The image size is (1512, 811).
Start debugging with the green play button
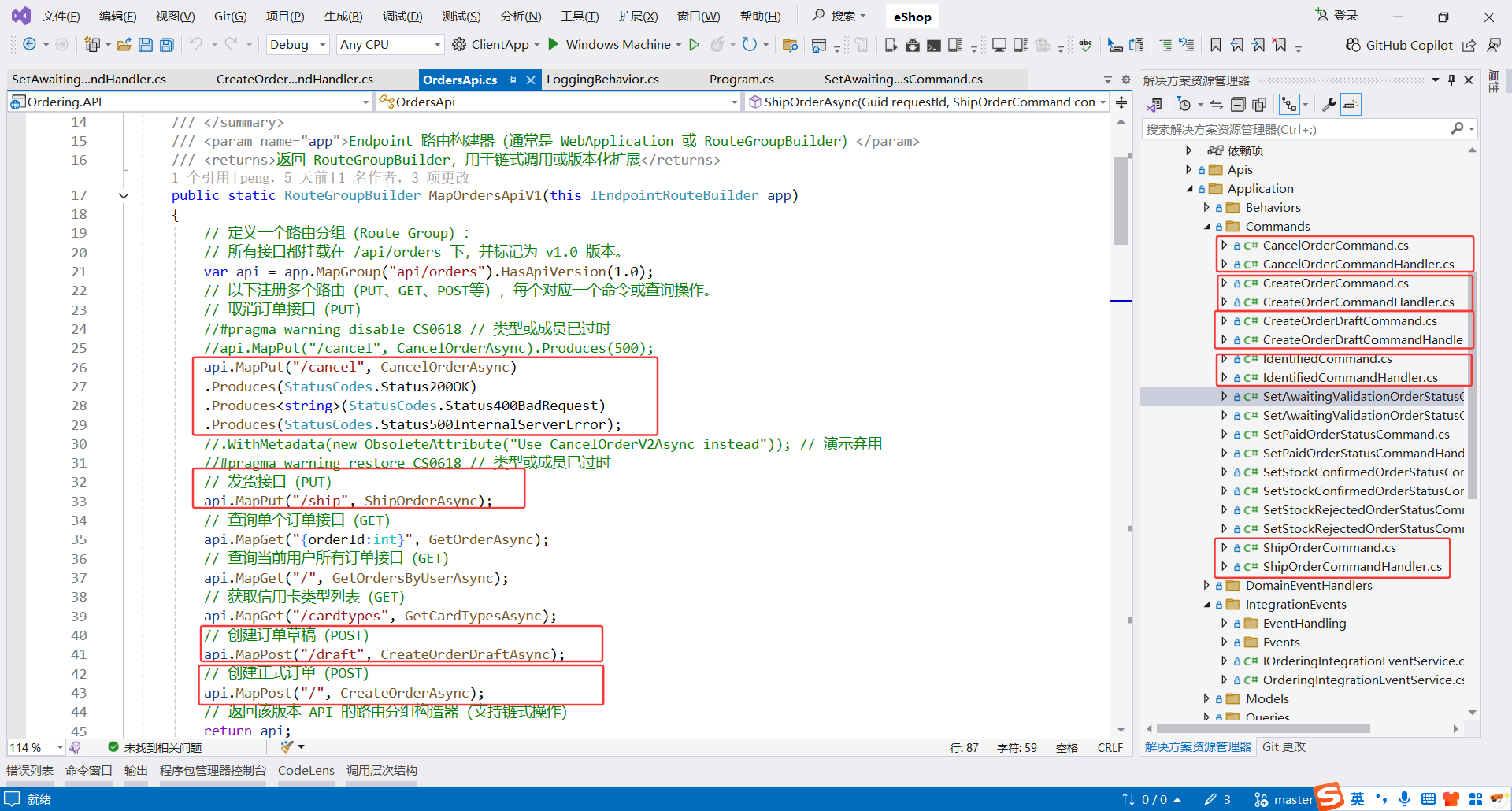tap(554, 44)
